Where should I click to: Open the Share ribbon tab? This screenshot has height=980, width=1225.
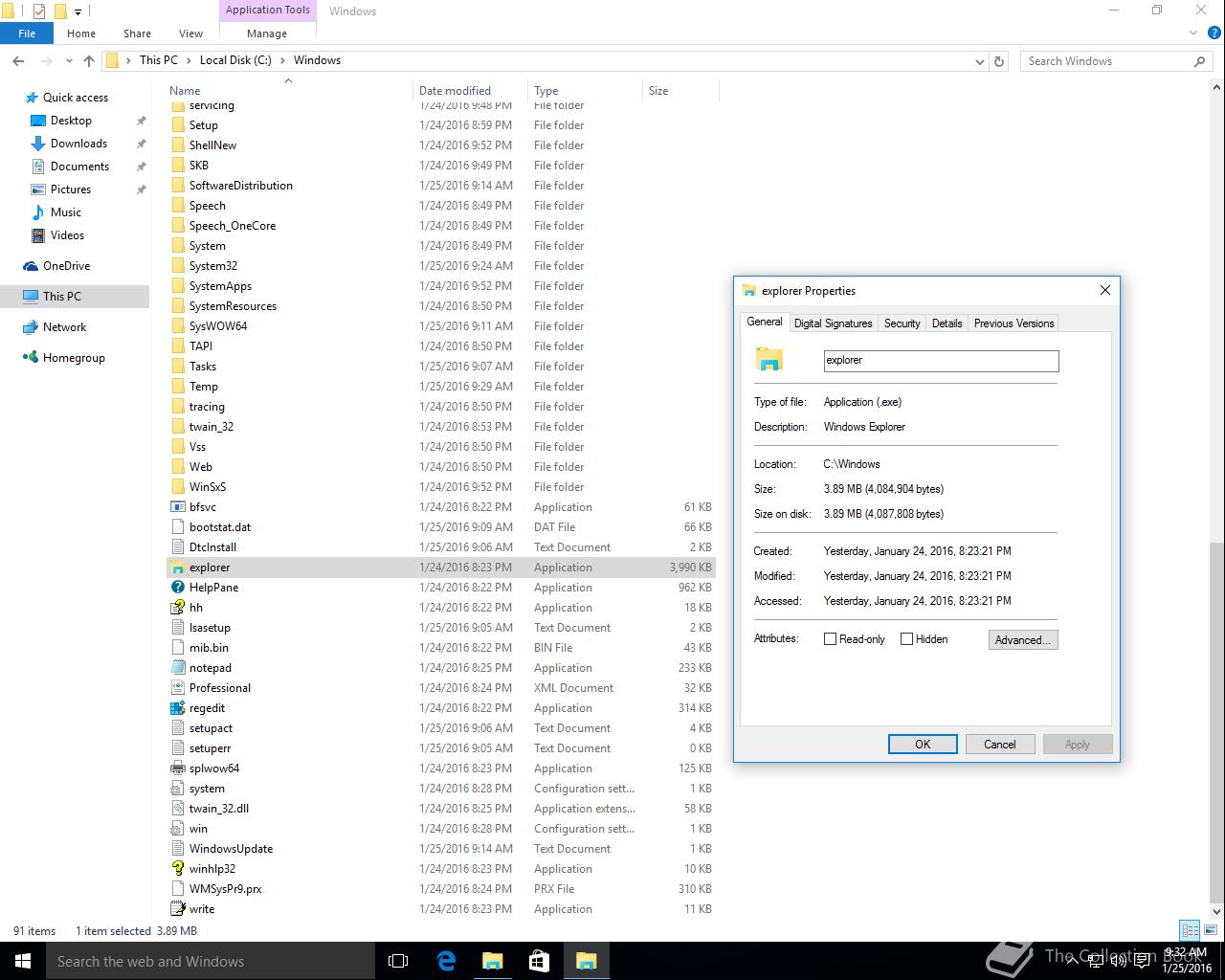pyautogui.click(x=137, y=33)
